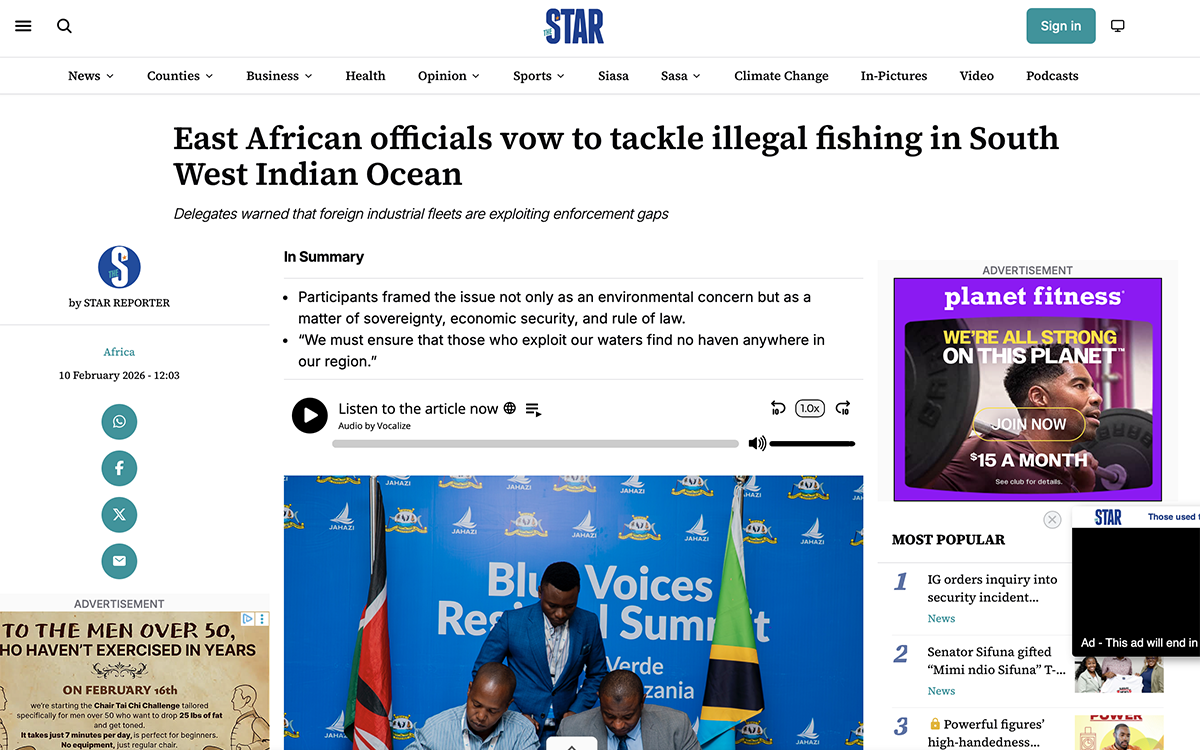Screen dimensions: 1200x750
Task: Share article via WhatsApp icon
Action: (119, 422)
